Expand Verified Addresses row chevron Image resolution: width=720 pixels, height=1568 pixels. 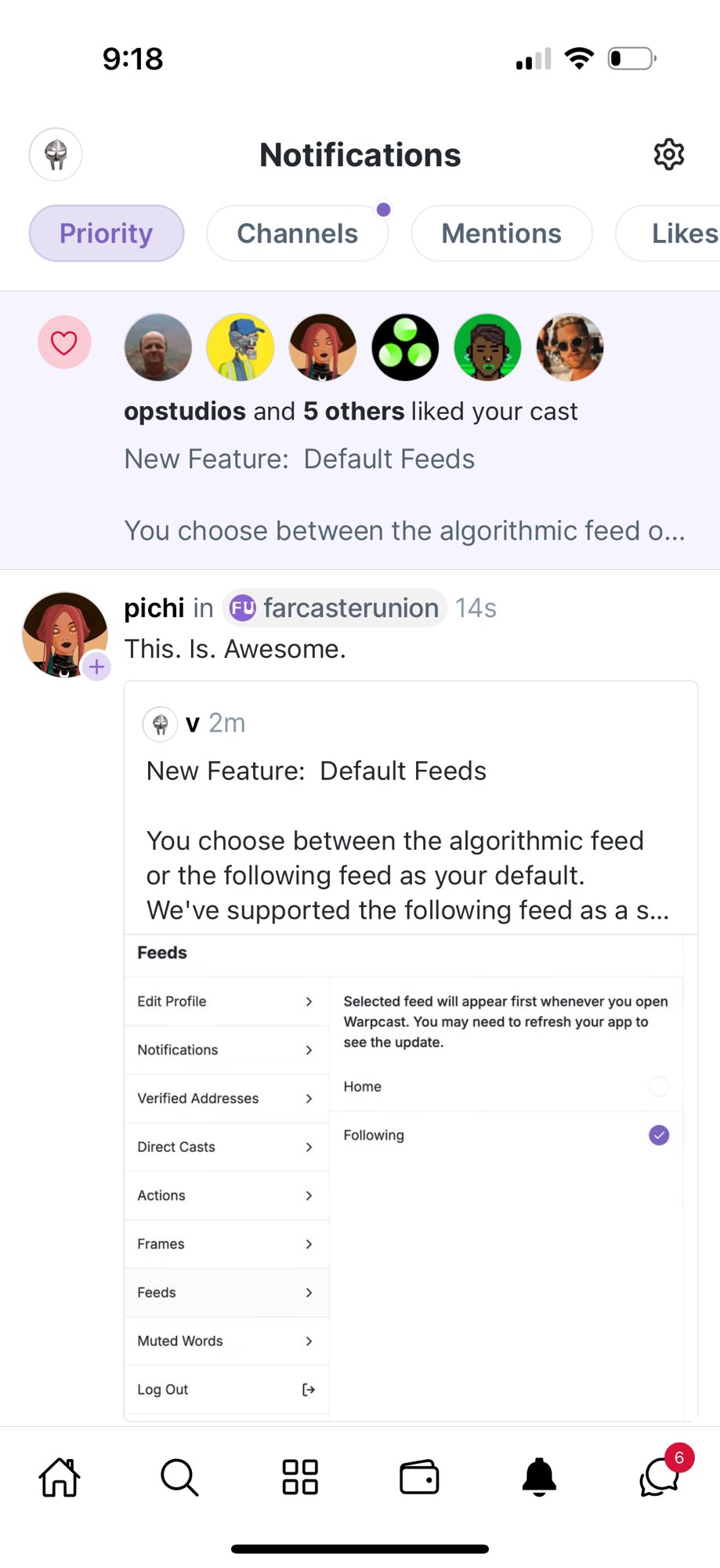coord(309,1098)
